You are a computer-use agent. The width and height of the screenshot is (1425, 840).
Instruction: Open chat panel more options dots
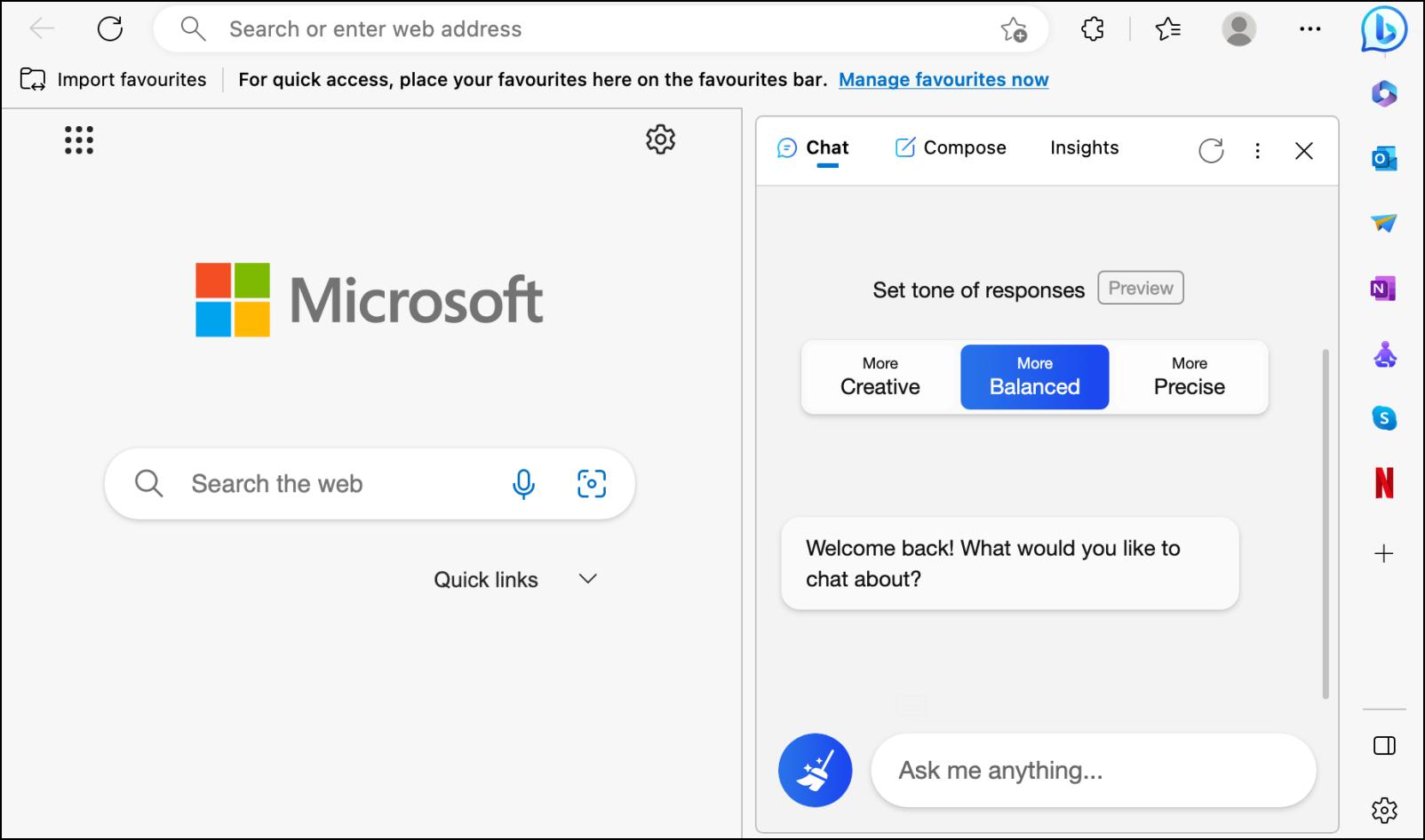coord(1257,150)
